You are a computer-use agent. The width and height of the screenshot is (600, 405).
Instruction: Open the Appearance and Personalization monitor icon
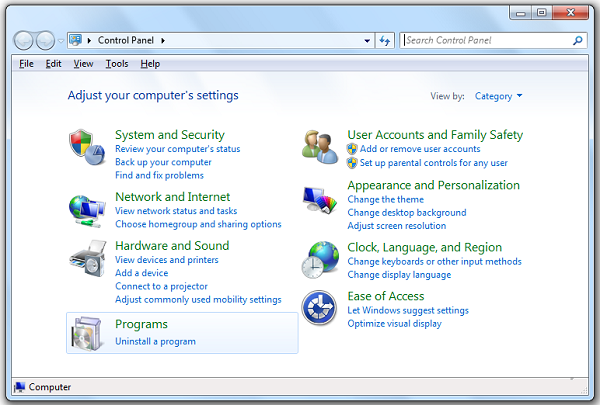[x=320, y=200]
